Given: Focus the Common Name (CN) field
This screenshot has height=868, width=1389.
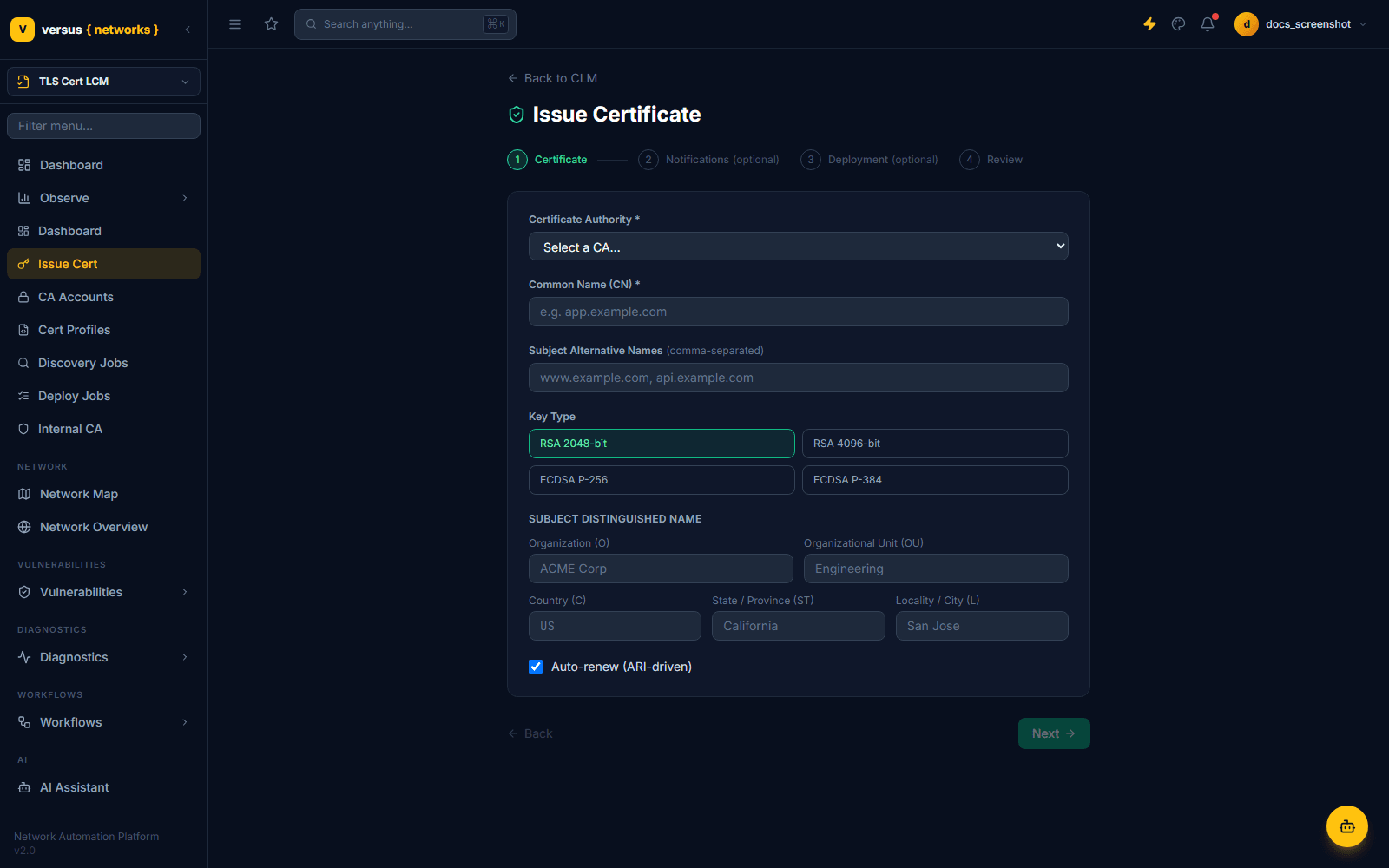Looking at the screenshot, I should 799,312.
